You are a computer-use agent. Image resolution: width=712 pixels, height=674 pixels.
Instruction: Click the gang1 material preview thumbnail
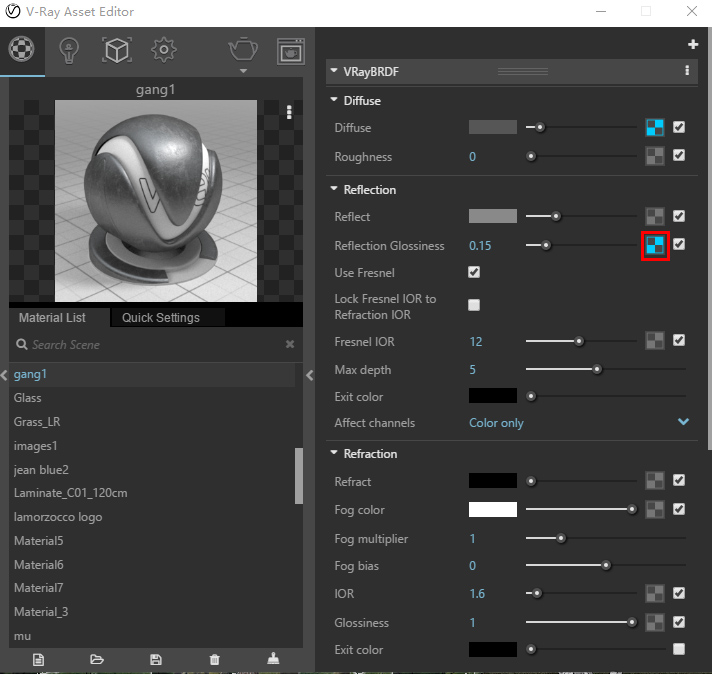click(x=156, y=201)
